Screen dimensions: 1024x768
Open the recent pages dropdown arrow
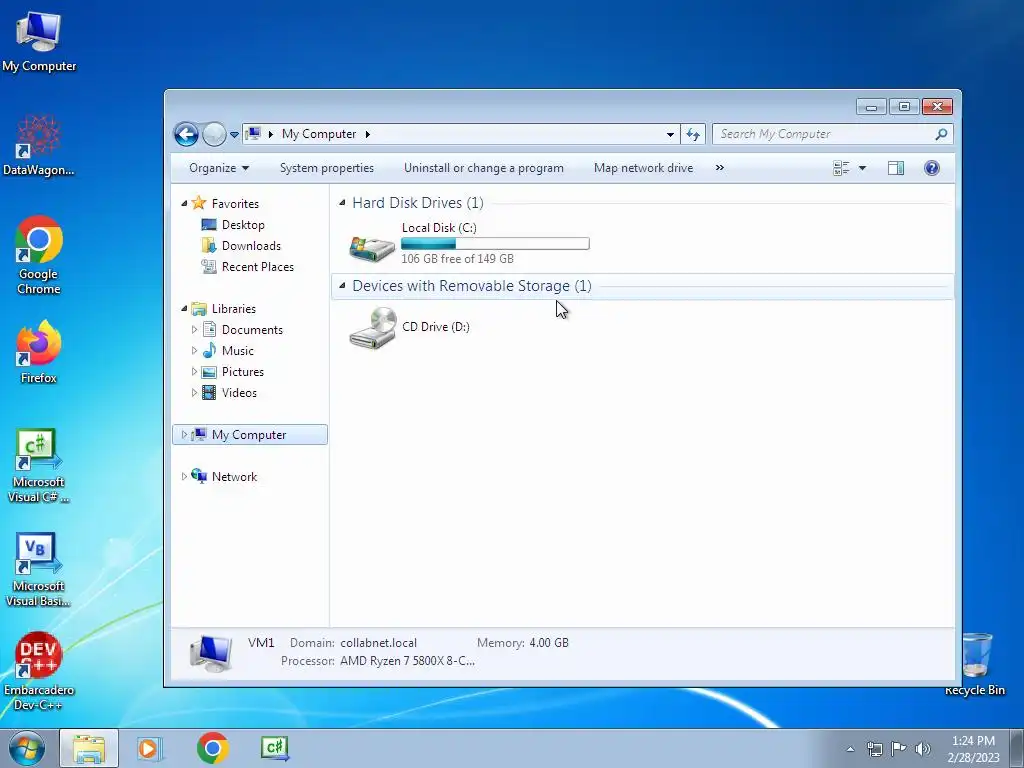click(x=234, y=135)
